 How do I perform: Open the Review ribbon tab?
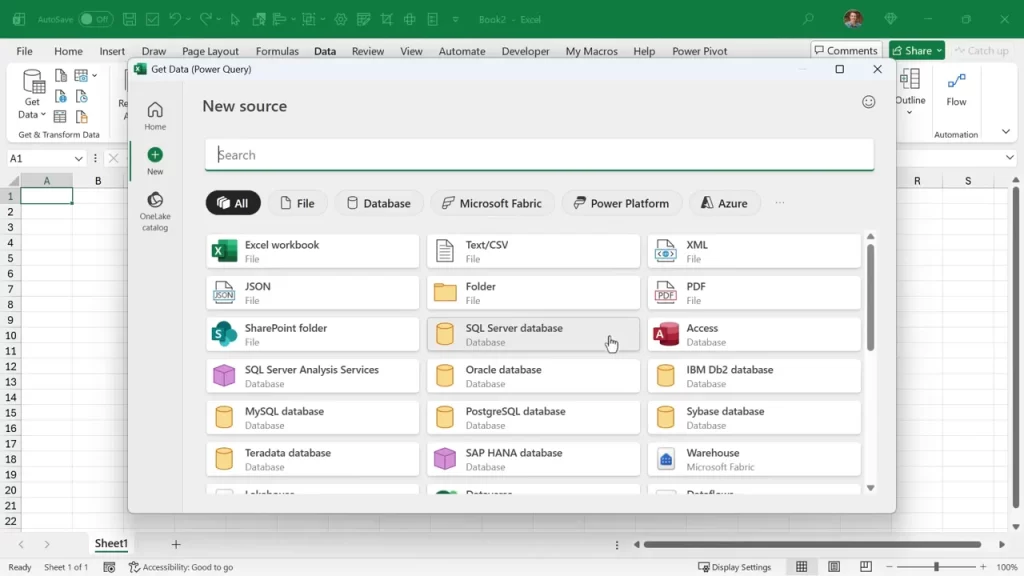point(367,50)
